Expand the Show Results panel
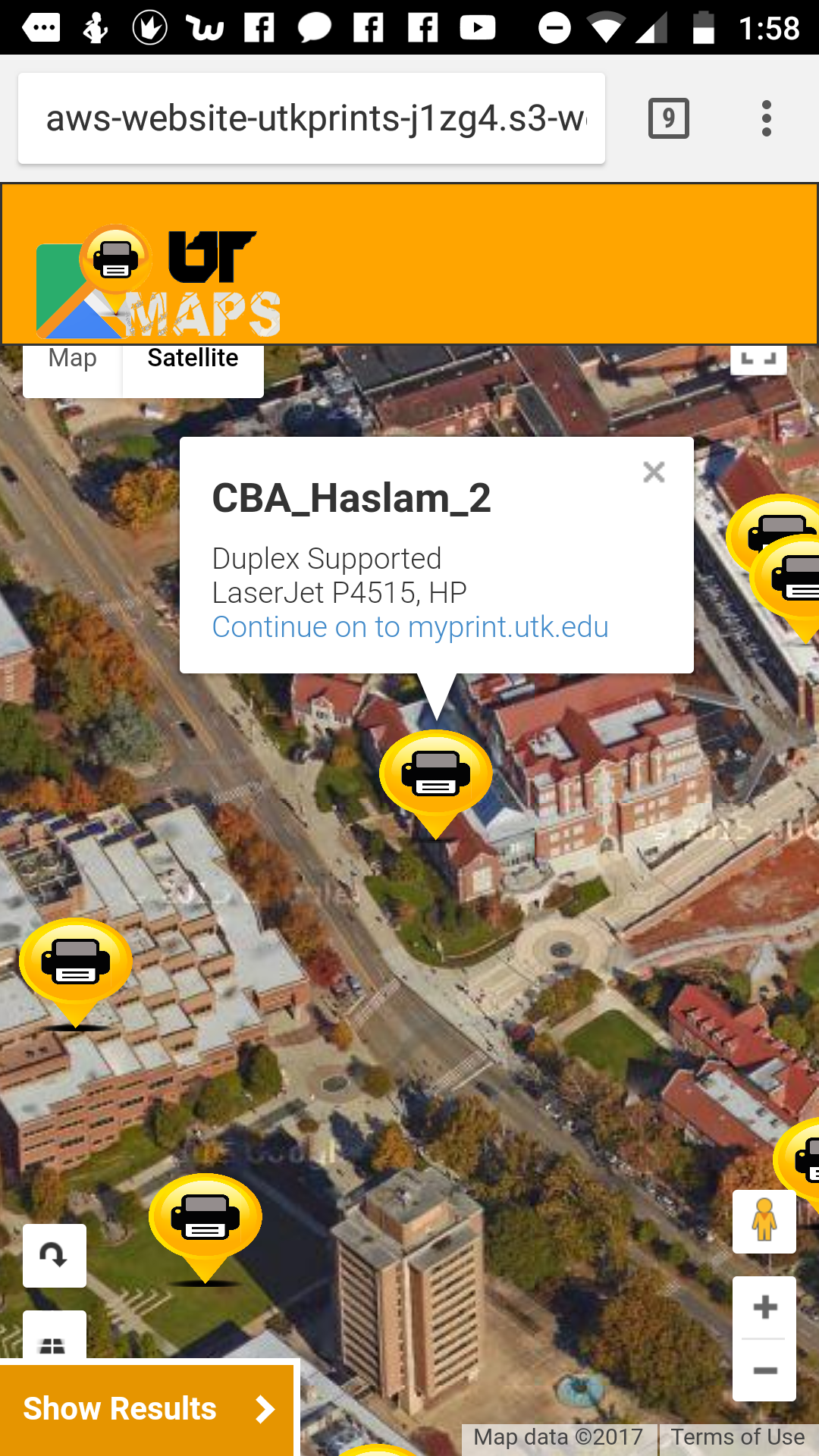 (147, 1409)
